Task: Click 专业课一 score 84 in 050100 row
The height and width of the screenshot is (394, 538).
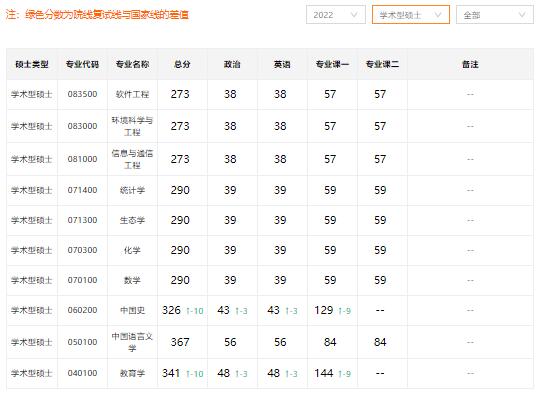Action: coord(330,342)
